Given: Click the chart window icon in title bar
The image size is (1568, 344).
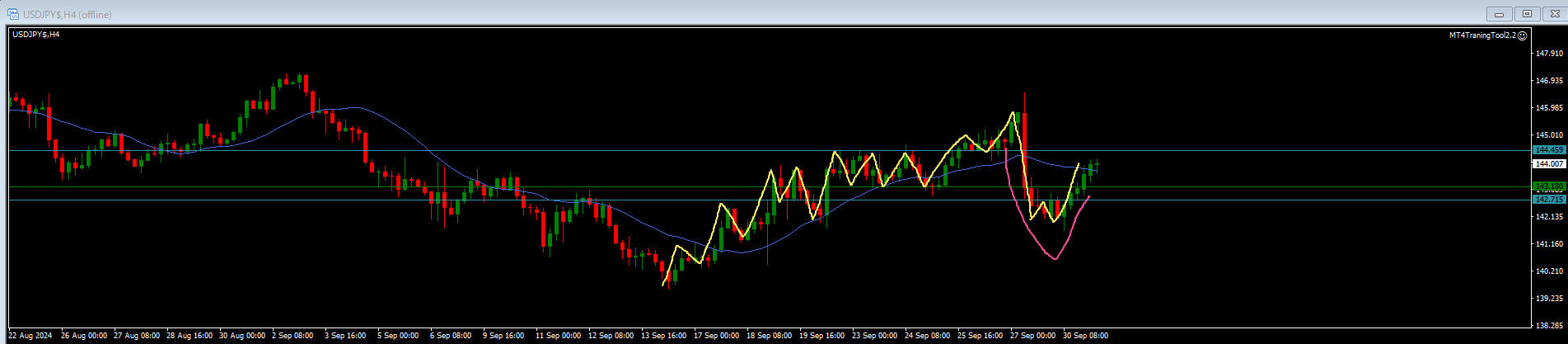Looking at the screenshot, I should 13,14.
